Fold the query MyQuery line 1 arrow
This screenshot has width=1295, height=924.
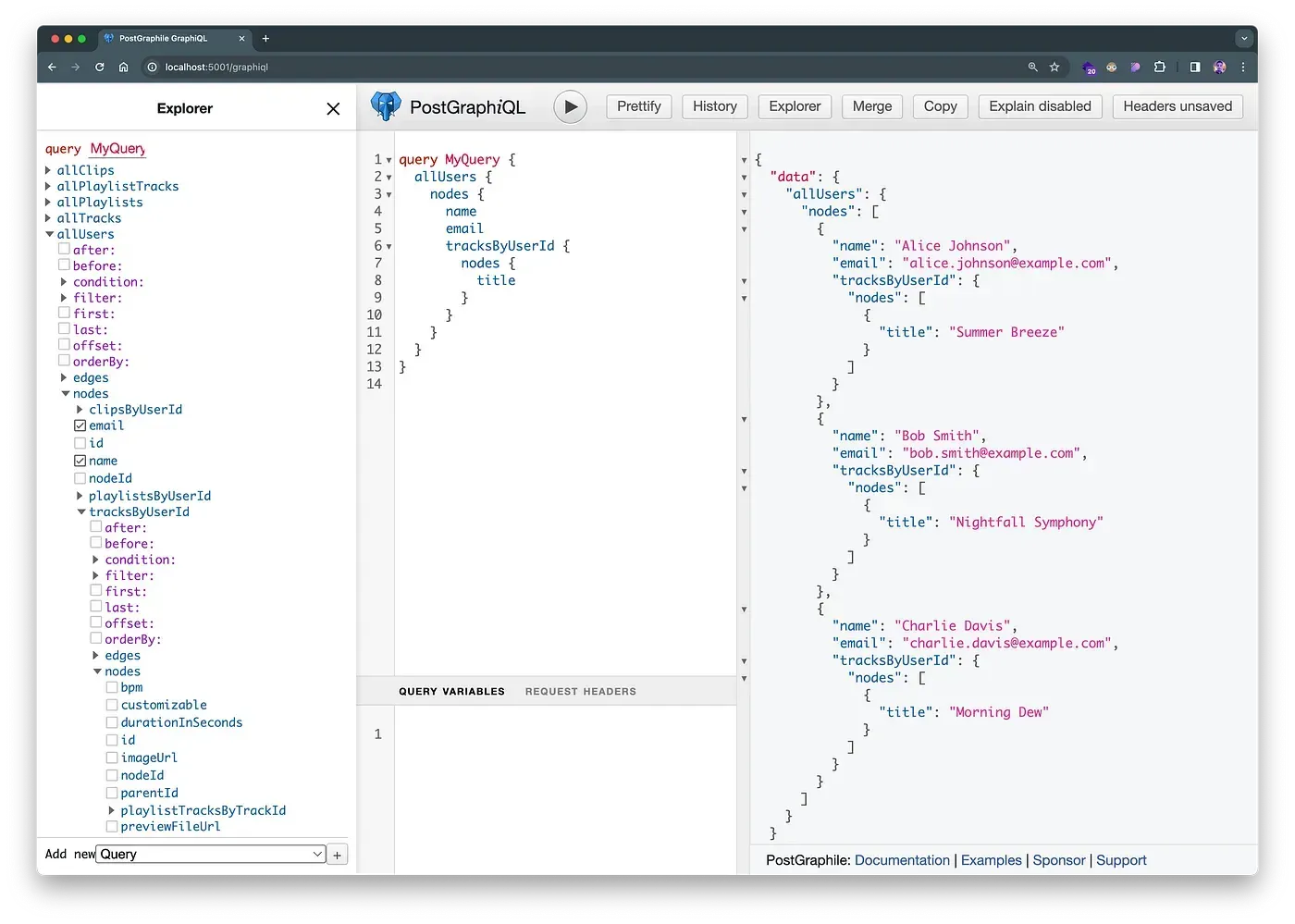click(x=389, y=161)
